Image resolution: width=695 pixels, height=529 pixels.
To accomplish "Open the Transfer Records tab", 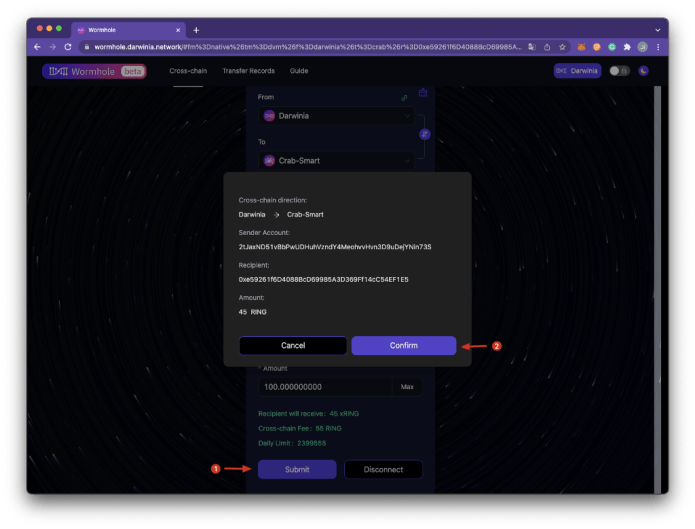I will [248, 71].
